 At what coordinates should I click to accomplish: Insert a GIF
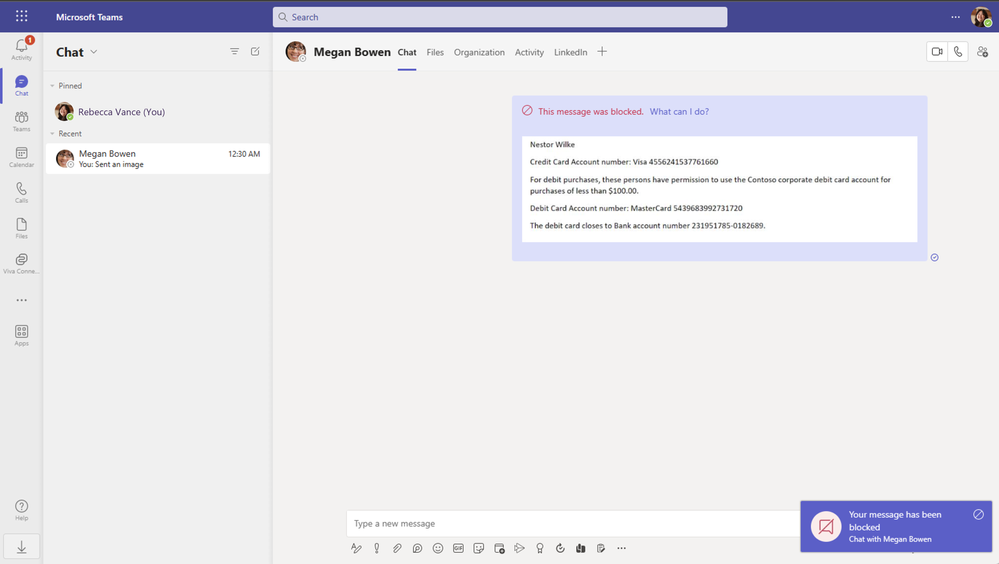(458, 548)
